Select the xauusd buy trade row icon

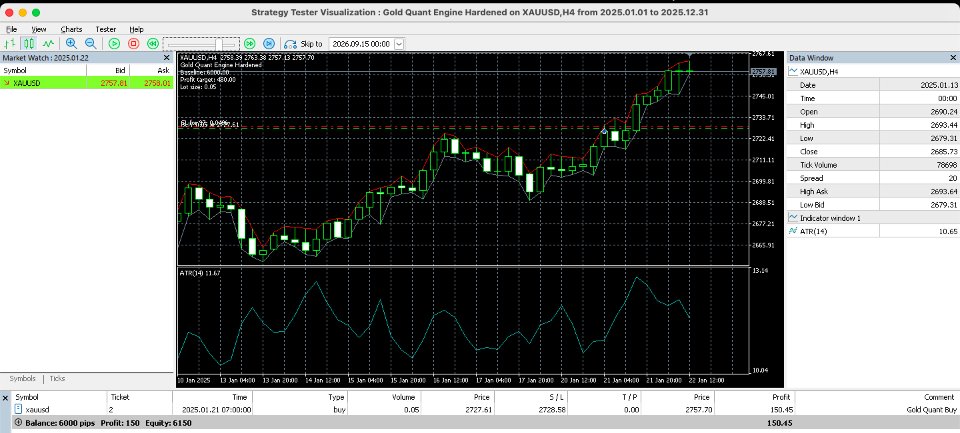pyautogui.click(x=18, y=409)
